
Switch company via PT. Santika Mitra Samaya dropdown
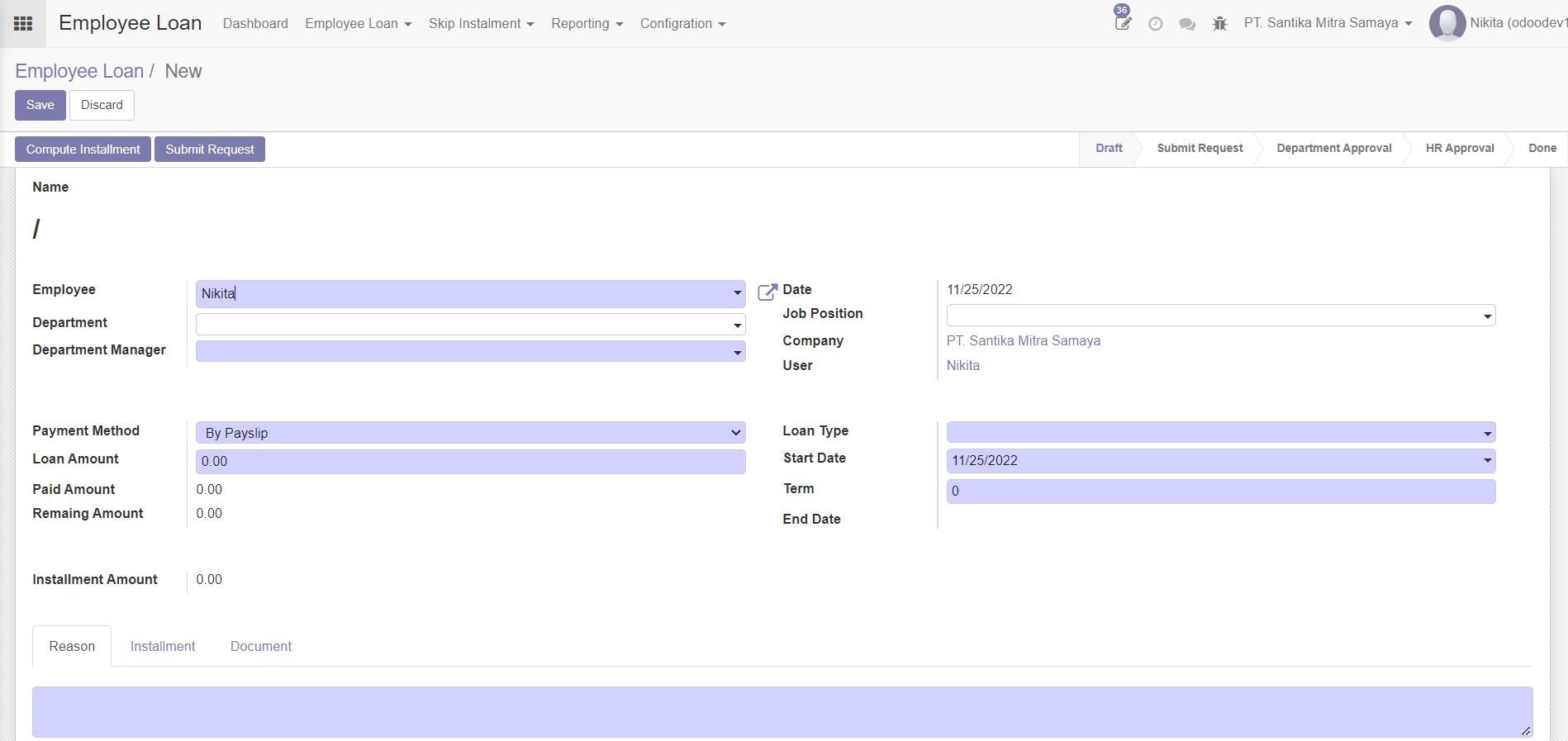pyautogui.click(x=1328, y=23)
